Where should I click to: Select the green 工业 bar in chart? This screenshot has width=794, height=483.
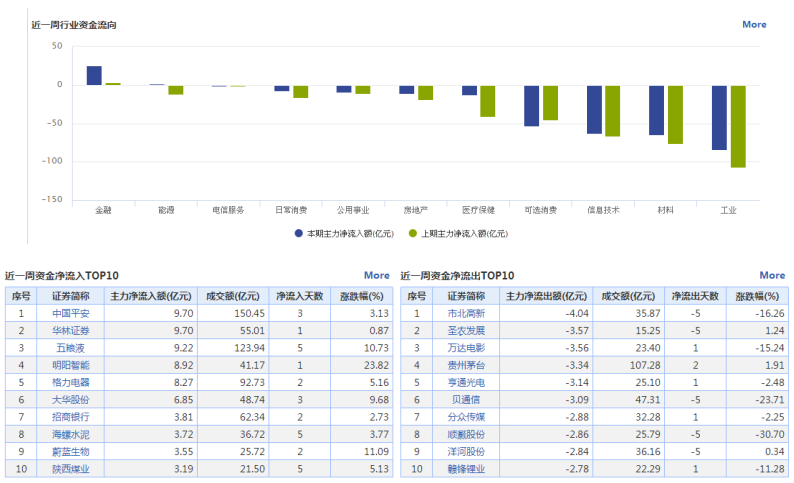(738, 127)
